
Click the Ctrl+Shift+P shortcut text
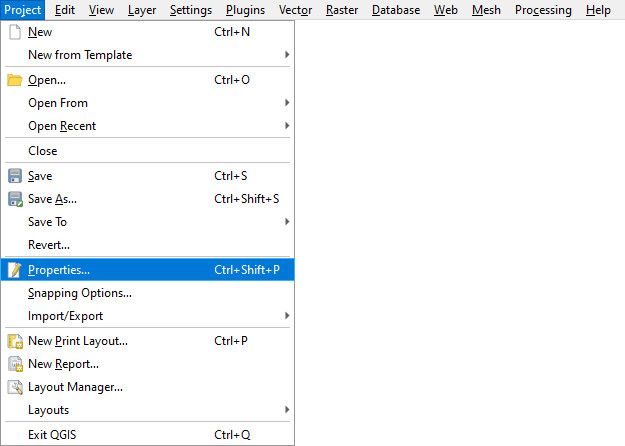click(247, 270)
